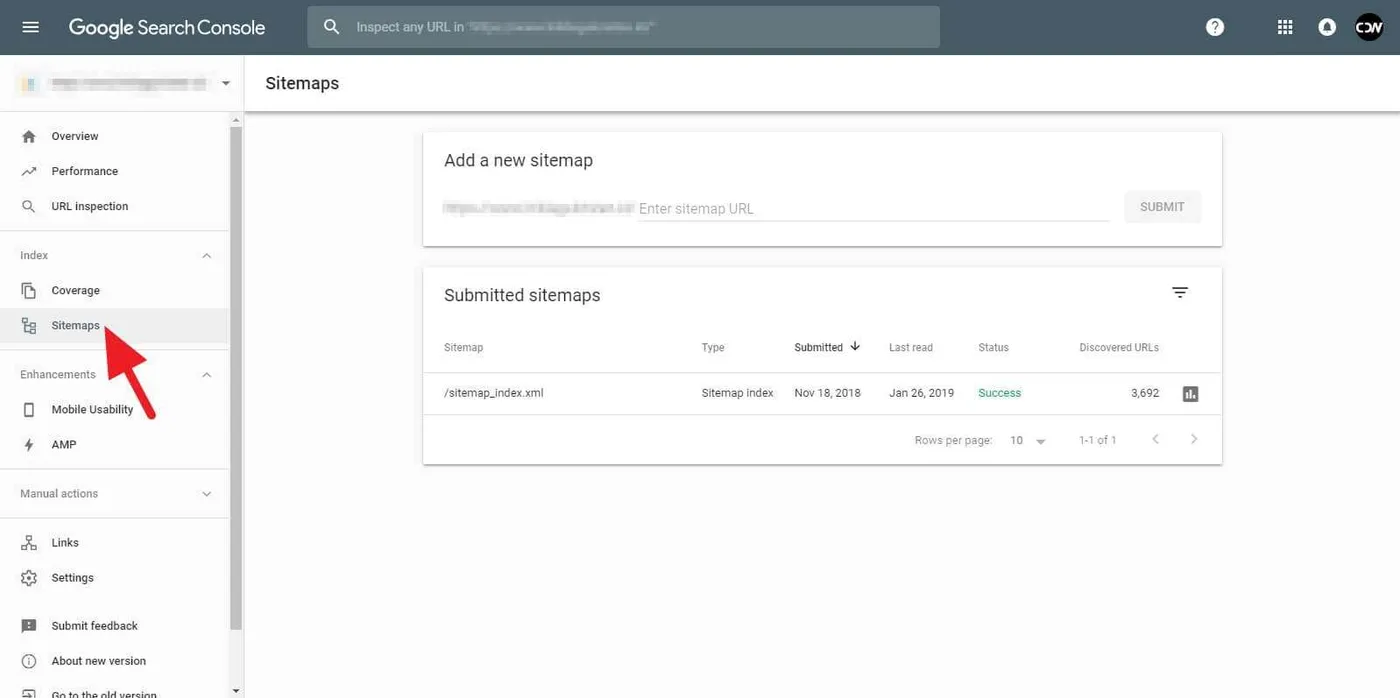Viewport: 1400px width, 698px height.
Task: Open the help question mark icon
Action: point(1215,27)
